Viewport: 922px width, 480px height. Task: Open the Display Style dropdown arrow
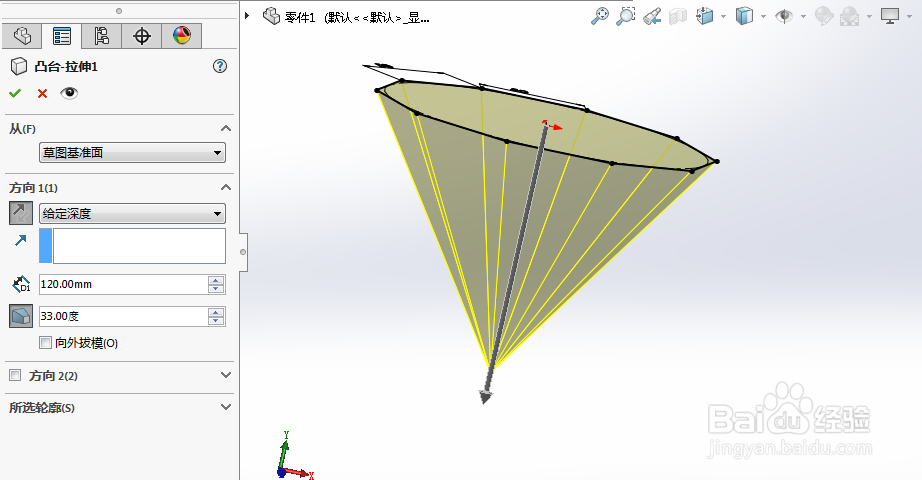pyautogui.click(x=763, y=16)
